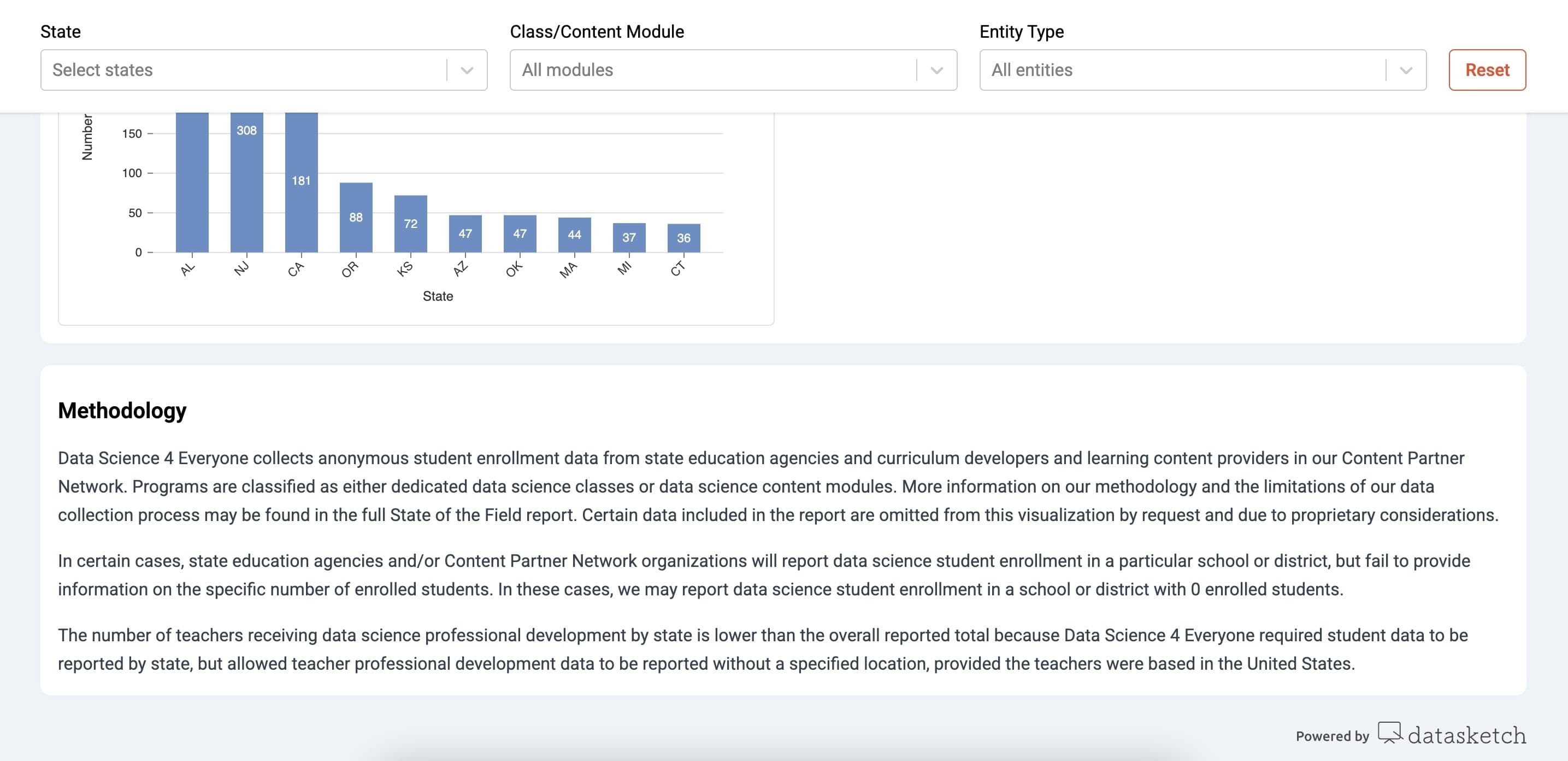Viewport: 1568px width, 761px height.
Task: Select the CT bar showing 36
Action: click(683, 238)
